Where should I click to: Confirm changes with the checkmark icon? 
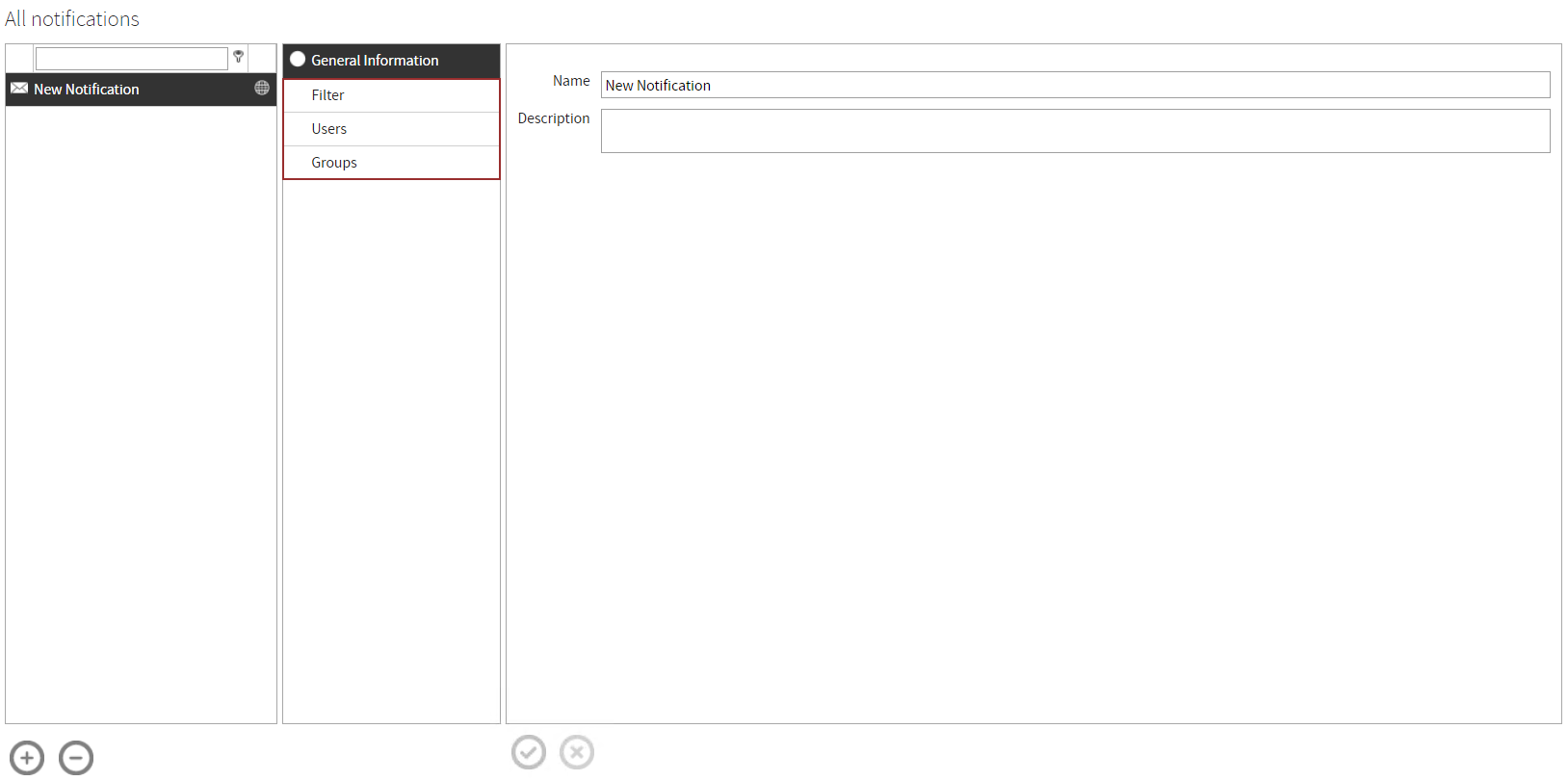(x=529, y=752)
